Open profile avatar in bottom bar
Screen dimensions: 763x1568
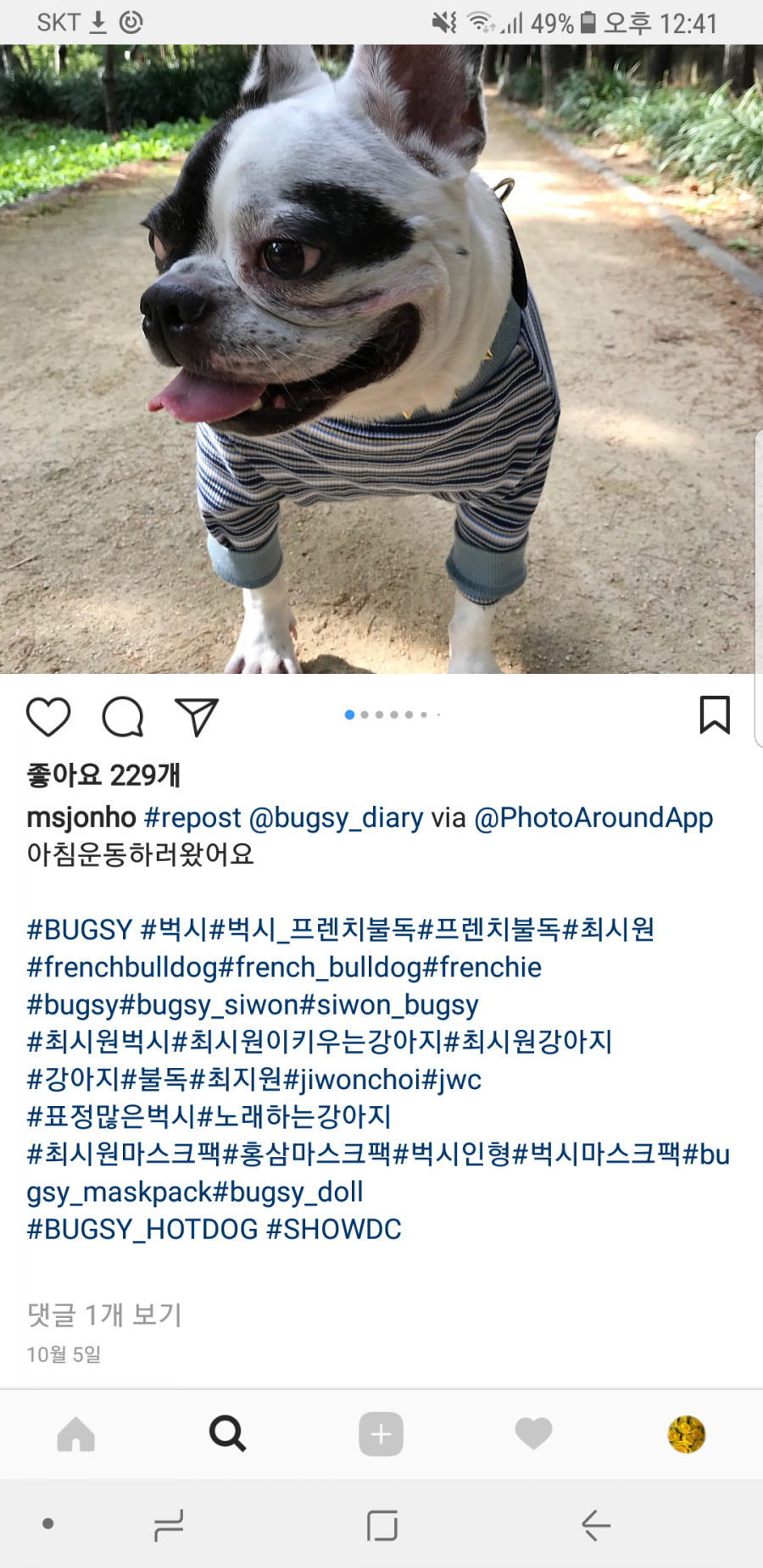click(687, 1434)
